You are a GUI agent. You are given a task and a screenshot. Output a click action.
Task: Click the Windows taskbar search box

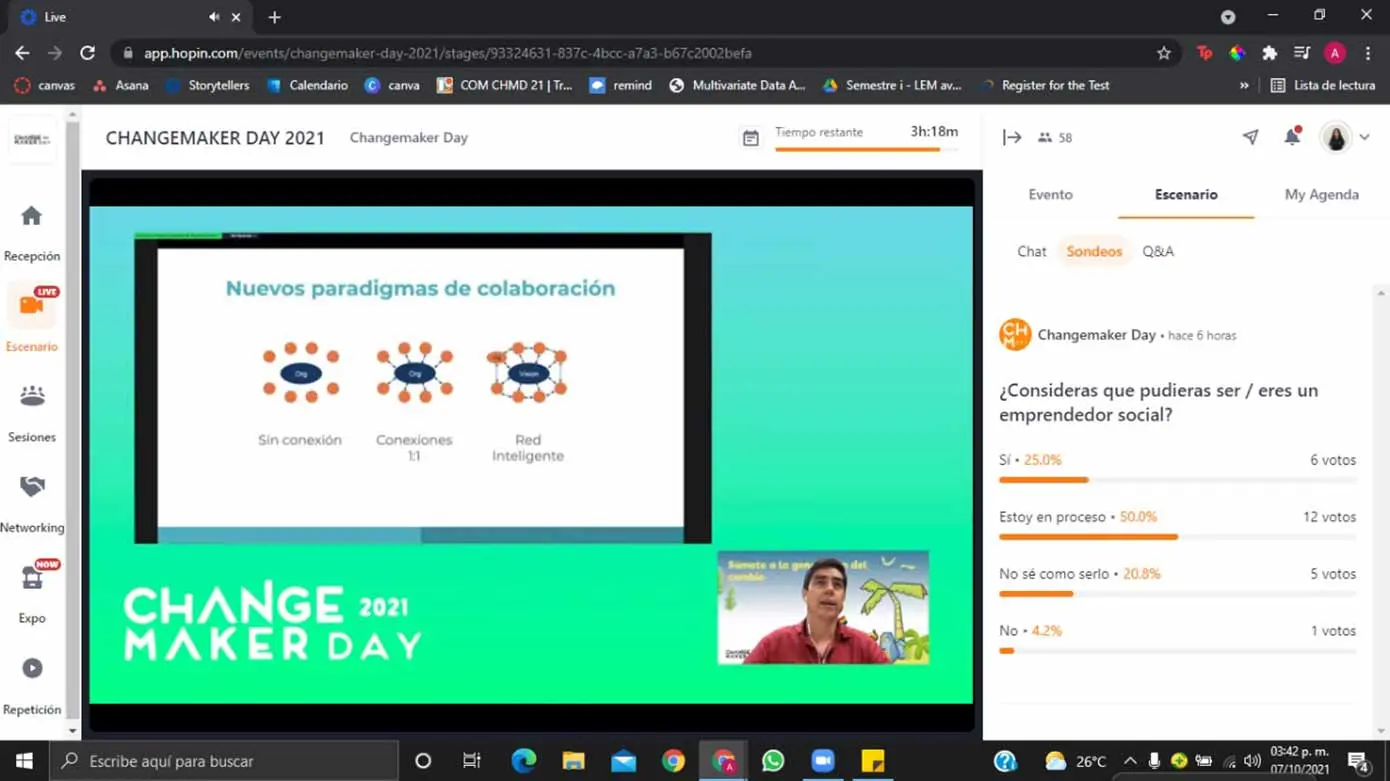pos(224,761)
